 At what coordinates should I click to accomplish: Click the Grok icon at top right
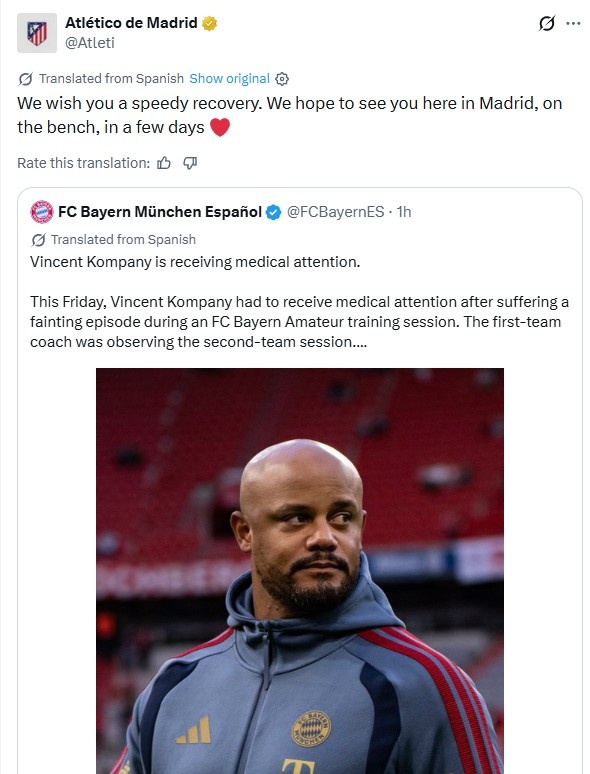[547, 23]
